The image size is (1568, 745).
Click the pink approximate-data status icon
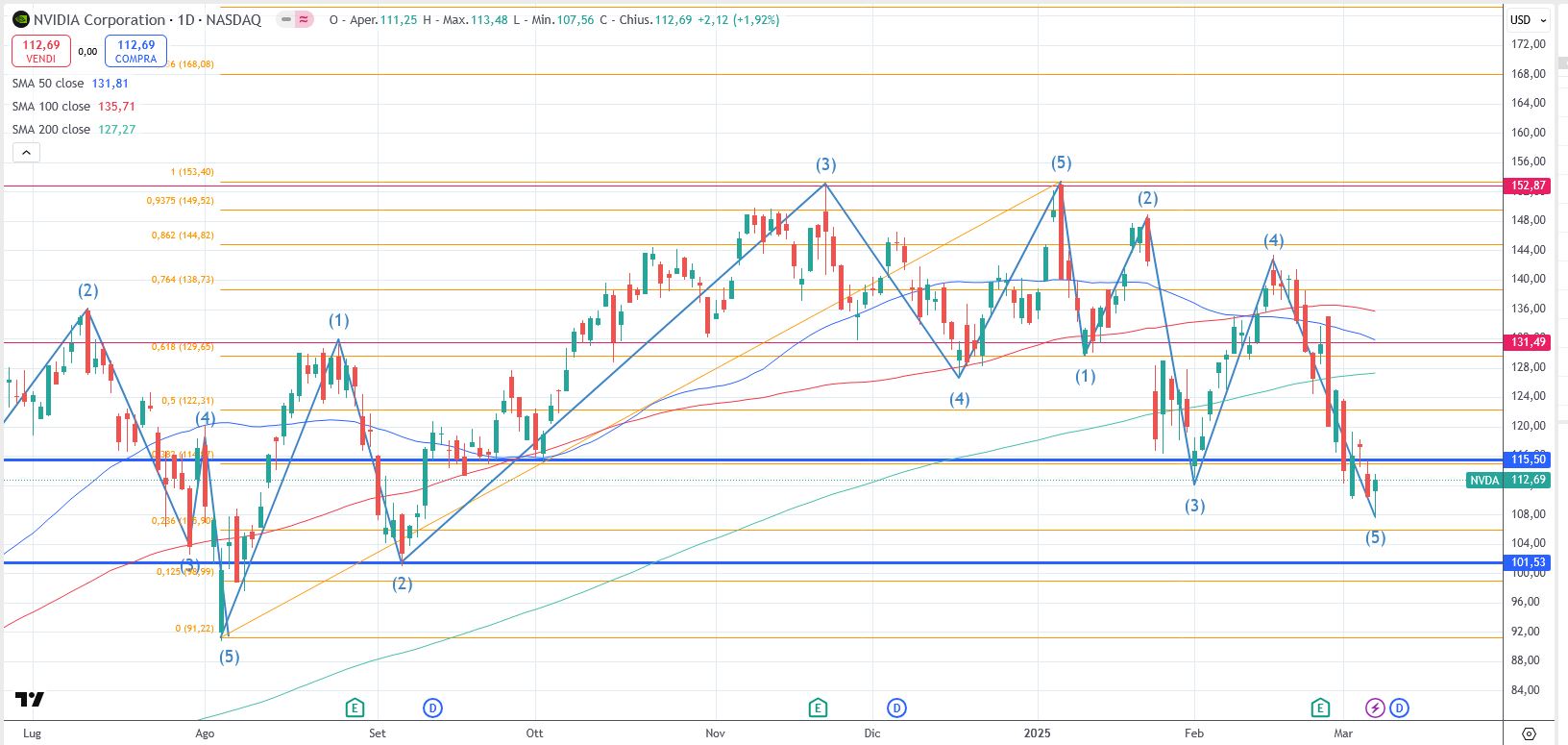(x=304, y=19)
